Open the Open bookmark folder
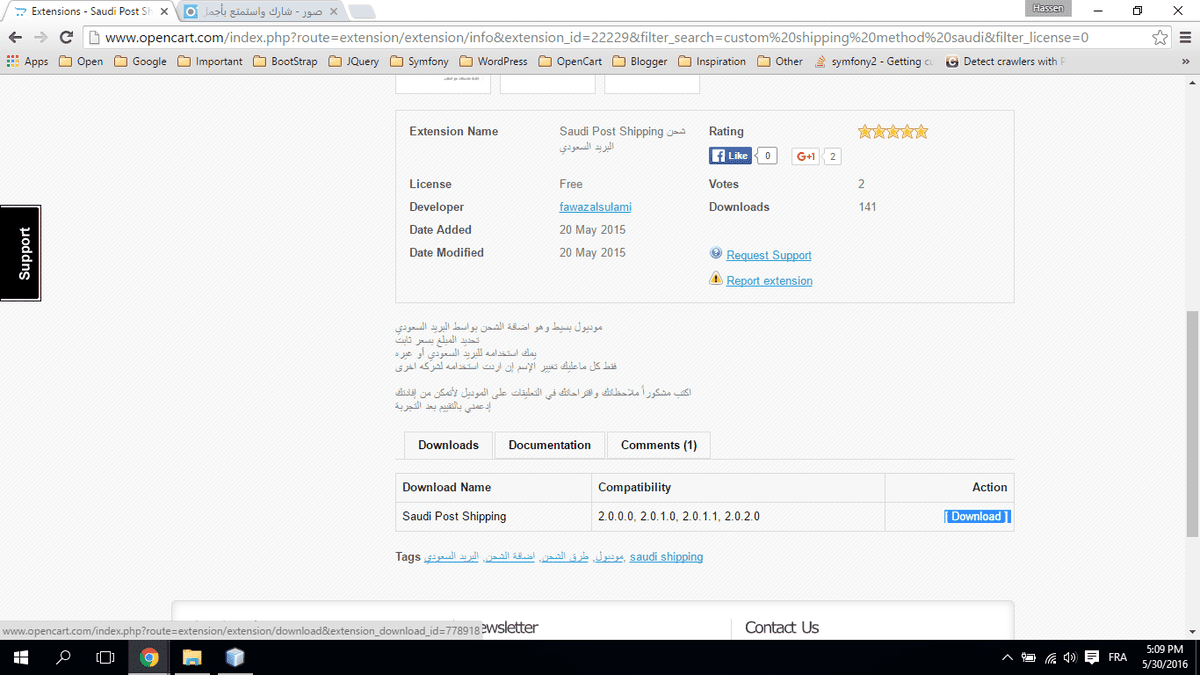This screenshot has width=1200, height=675. tap(81, 61)
